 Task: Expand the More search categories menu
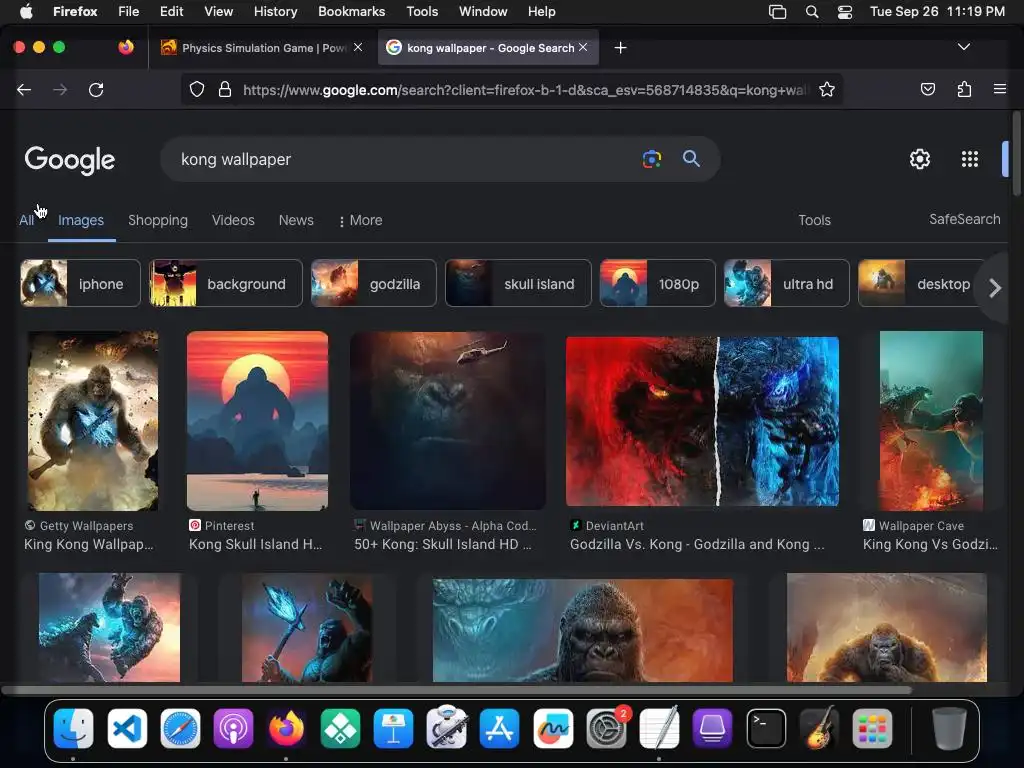[x=360, y=221]
